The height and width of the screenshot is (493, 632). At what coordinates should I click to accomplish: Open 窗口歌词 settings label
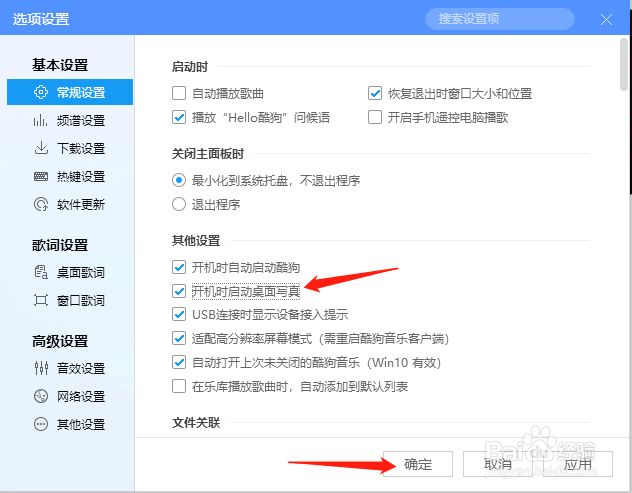pos(81,301)
